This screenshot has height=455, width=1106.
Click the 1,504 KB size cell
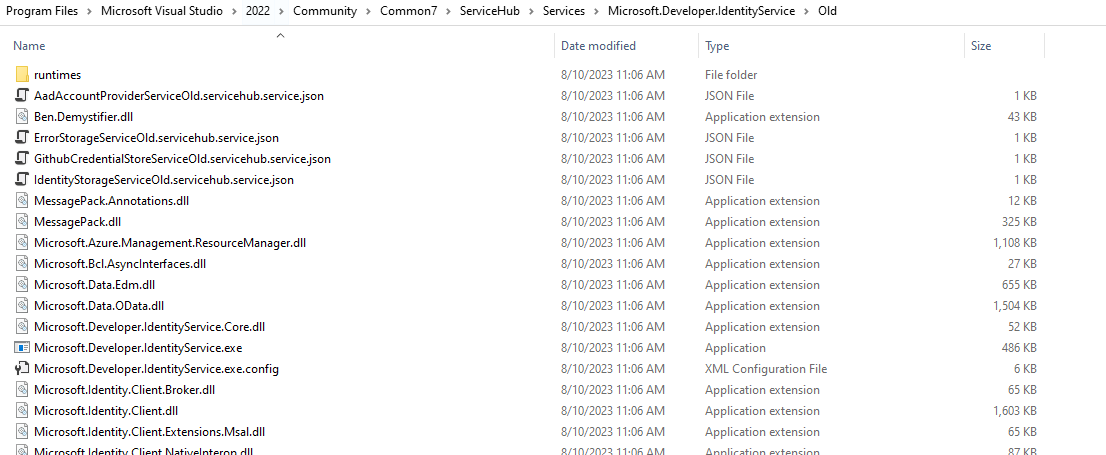pos(1014,305)
